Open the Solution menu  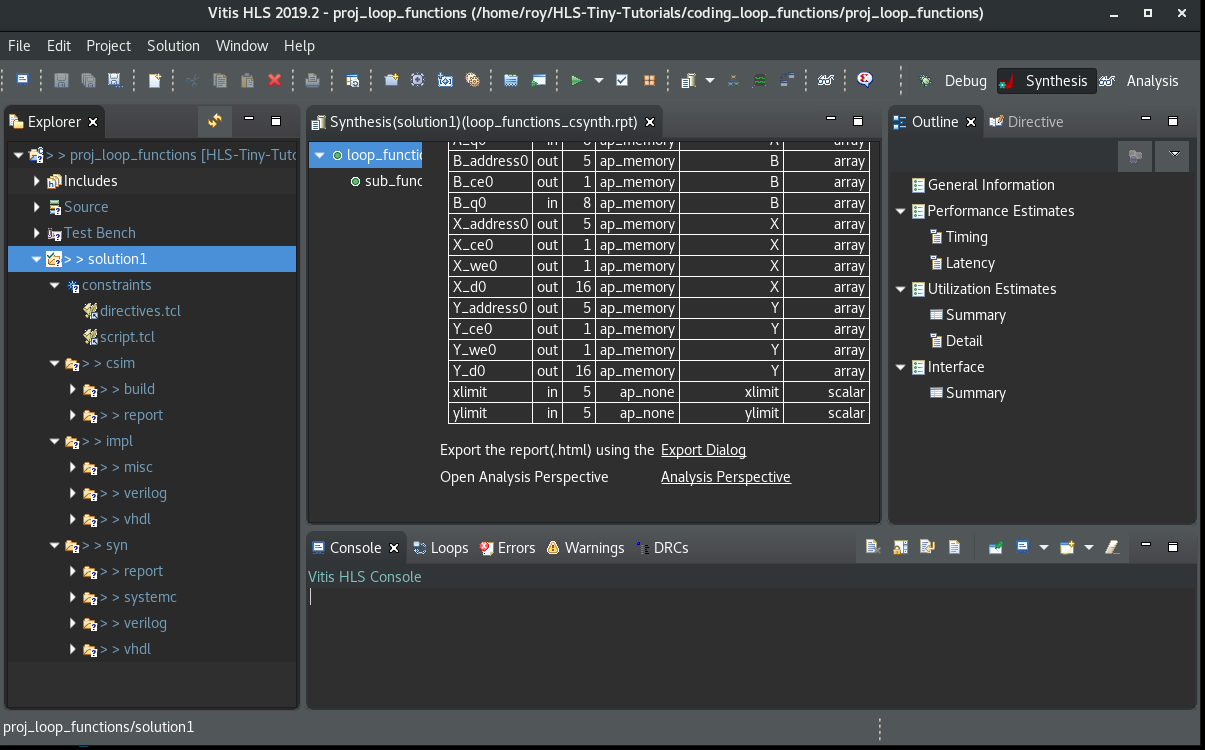173,46
